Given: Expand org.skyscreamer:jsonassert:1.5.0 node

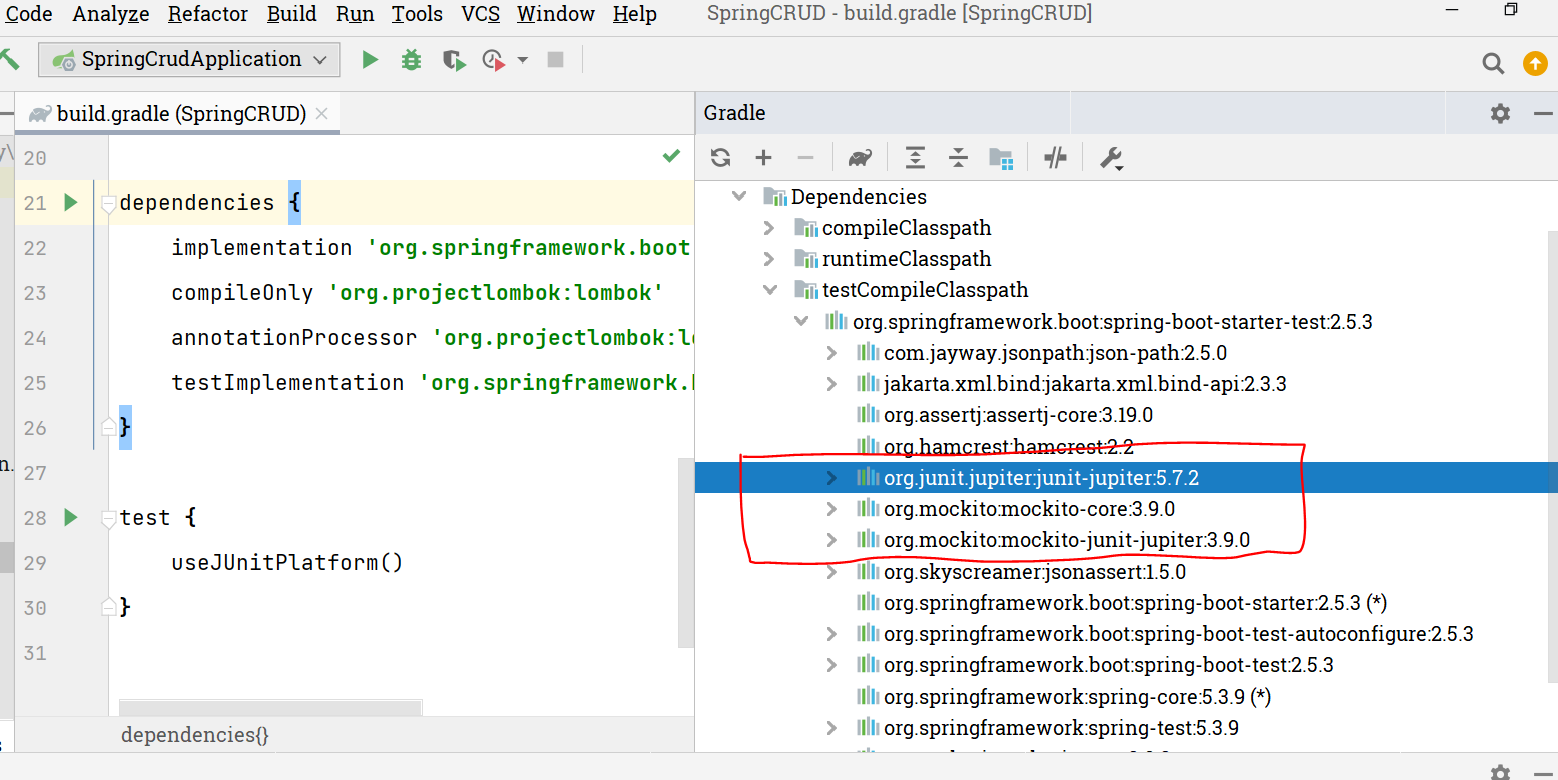Looking at the screenshot, I should pos(832,572).
